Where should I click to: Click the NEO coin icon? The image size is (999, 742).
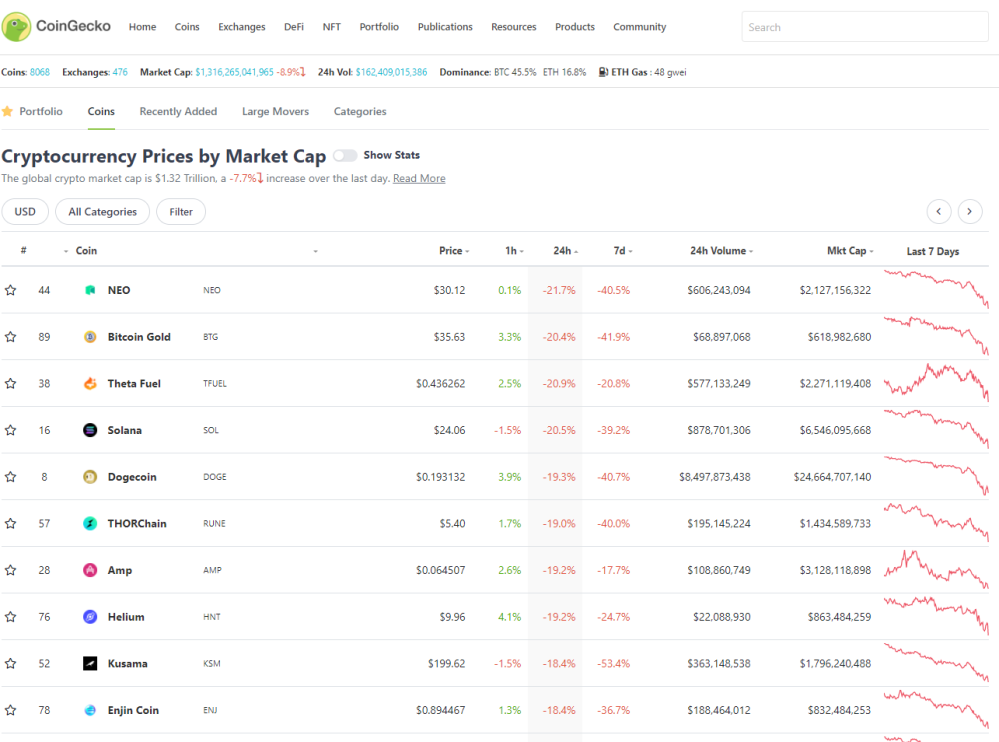point(90,290)
